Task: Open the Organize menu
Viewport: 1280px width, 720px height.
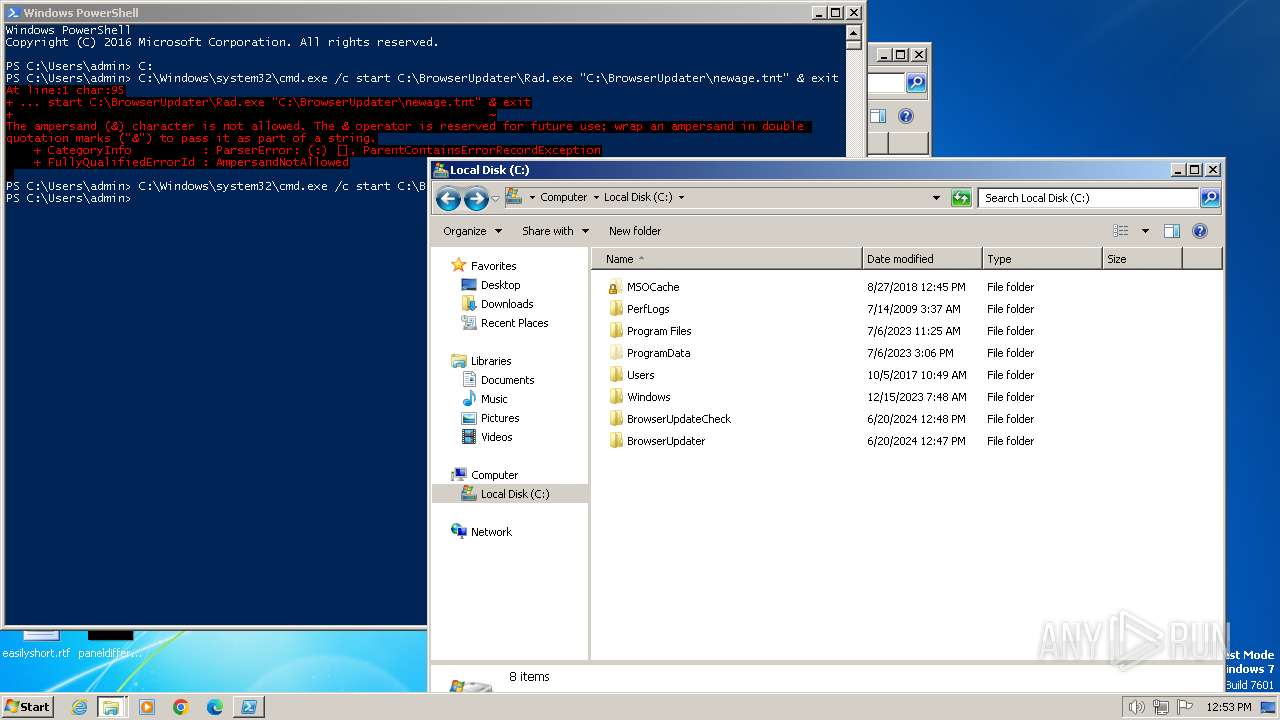Action: [x=472, y=231]
